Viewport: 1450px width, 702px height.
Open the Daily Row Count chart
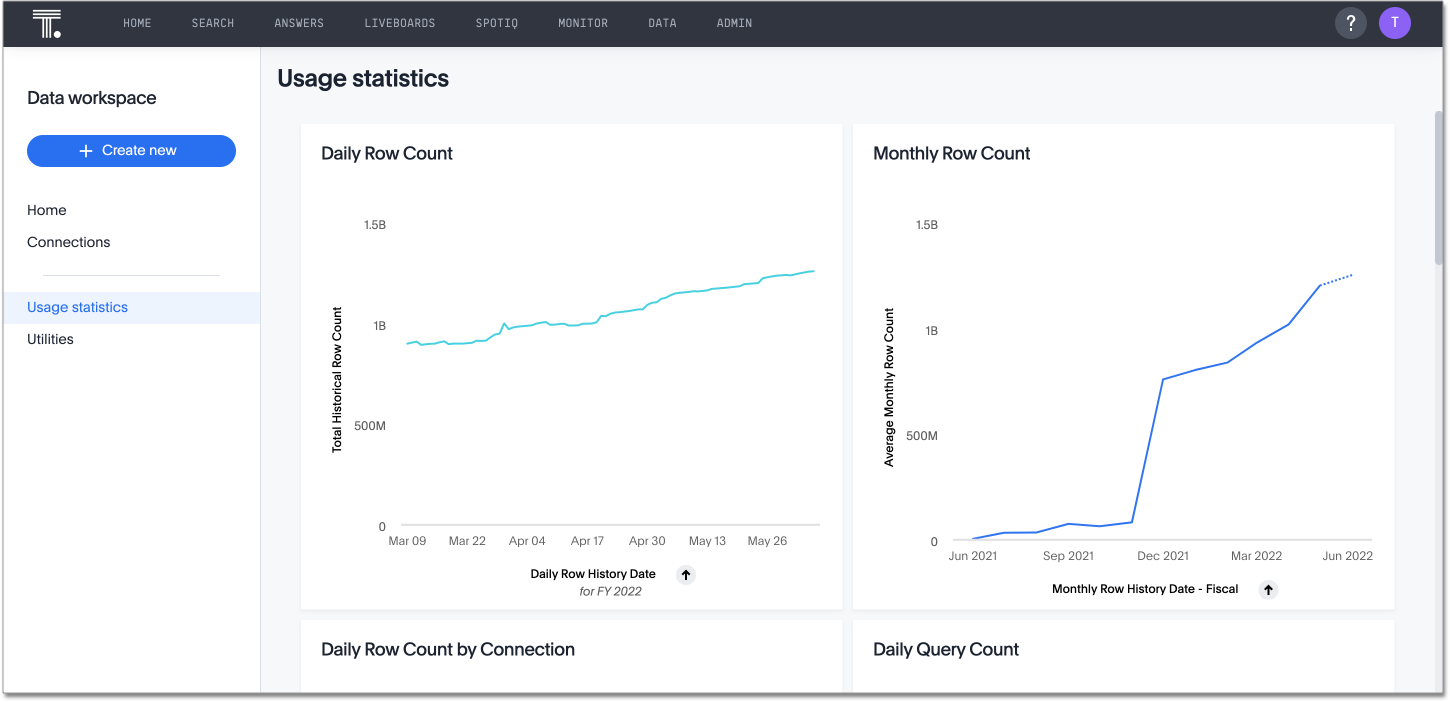[x=386, y=153]
